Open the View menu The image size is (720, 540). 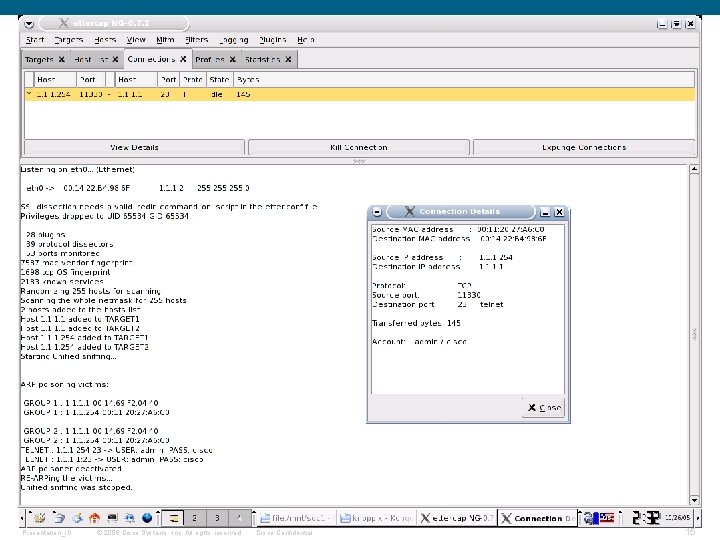coord(136,40)
